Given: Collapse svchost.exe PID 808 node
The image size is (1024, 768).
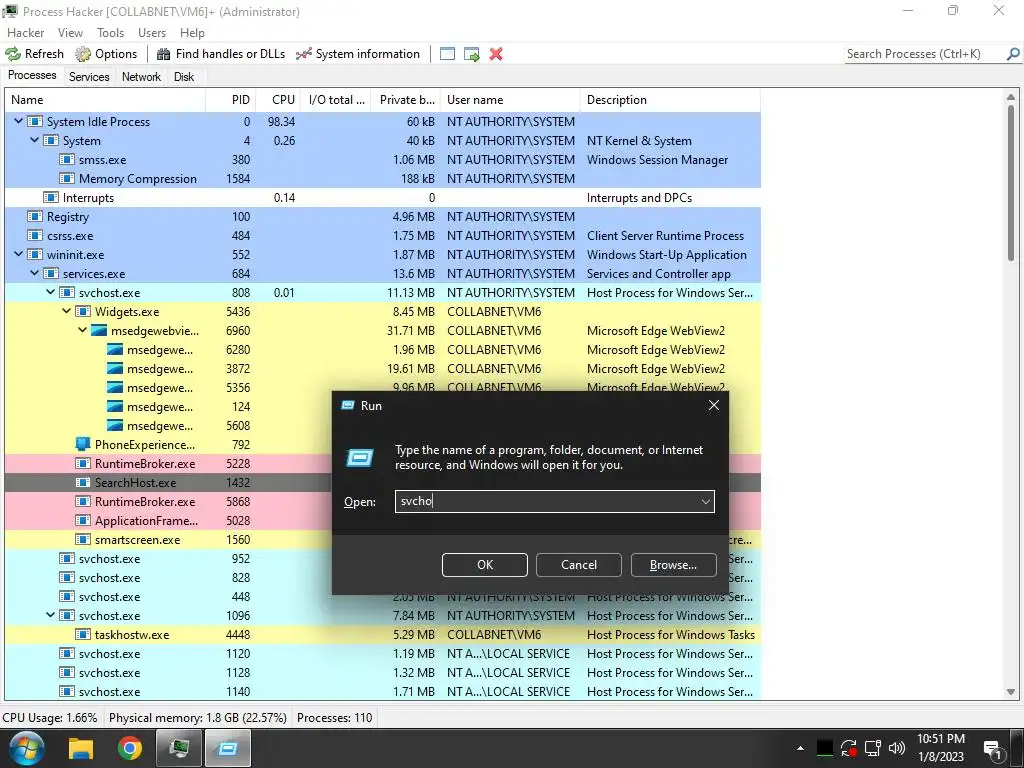Looking at the screenshot, I should [50, 293].
